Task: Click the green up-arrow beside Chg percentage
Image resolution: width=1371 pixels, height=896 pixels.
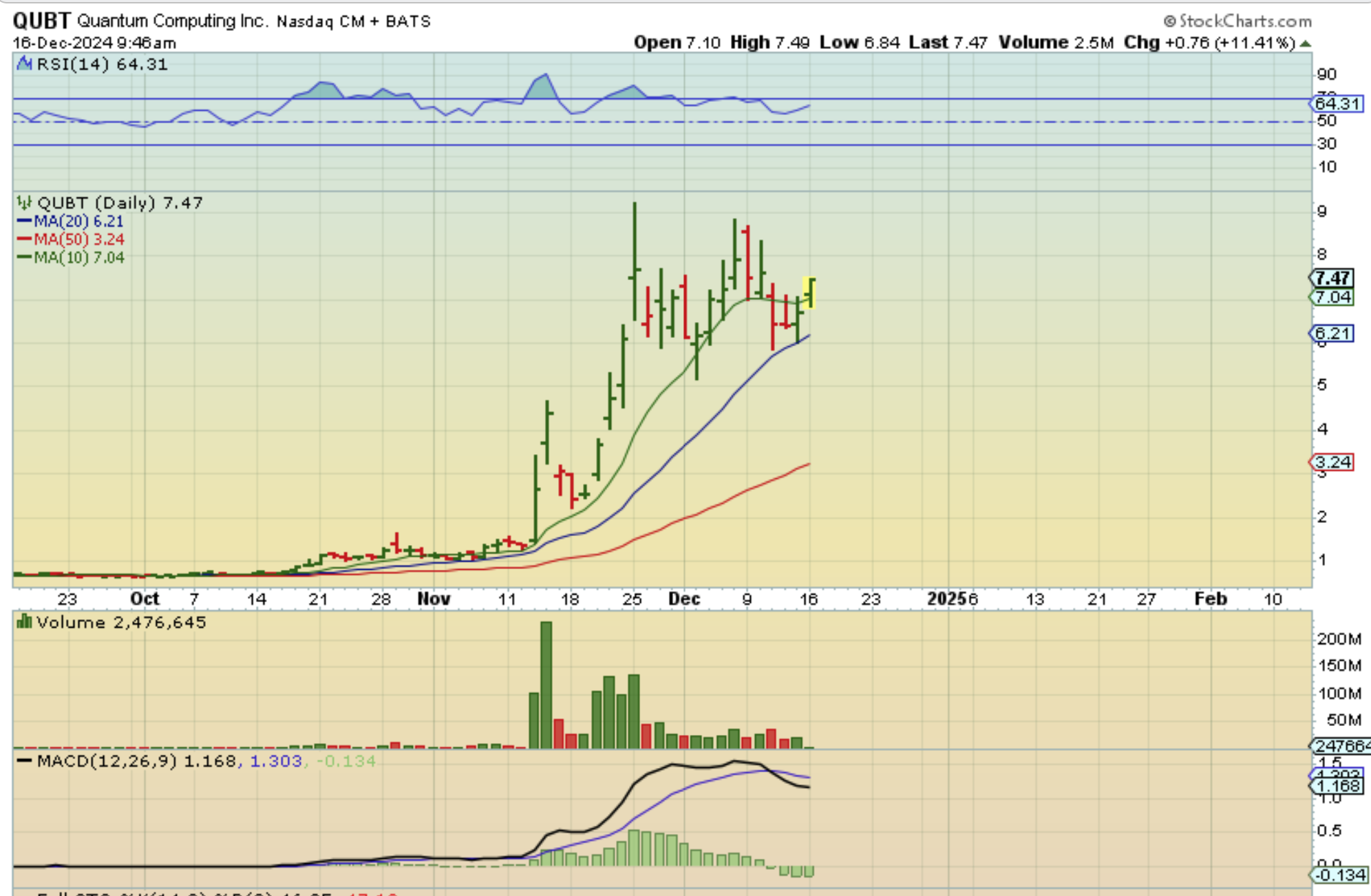Action: 1306,44
